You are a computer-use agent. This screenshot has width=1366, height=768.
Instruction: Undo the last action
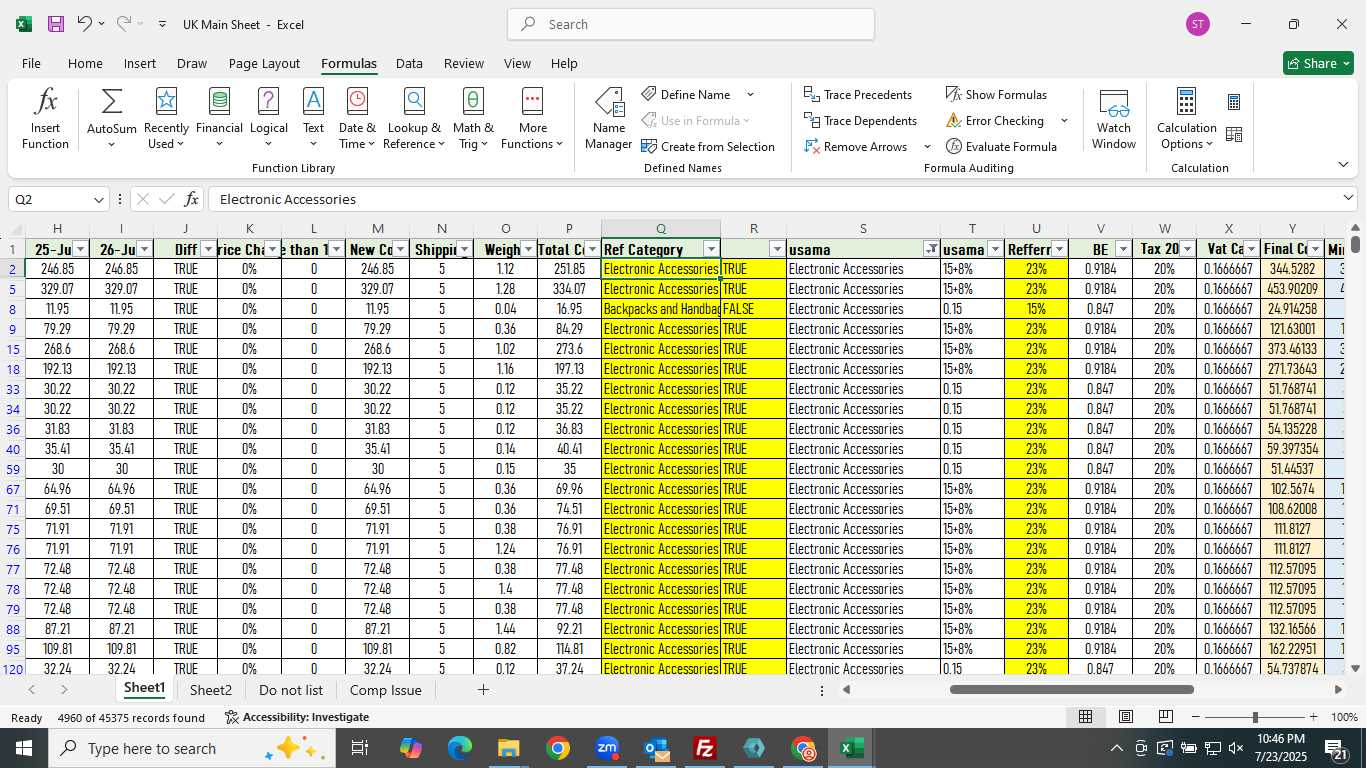tap(85, 24)
